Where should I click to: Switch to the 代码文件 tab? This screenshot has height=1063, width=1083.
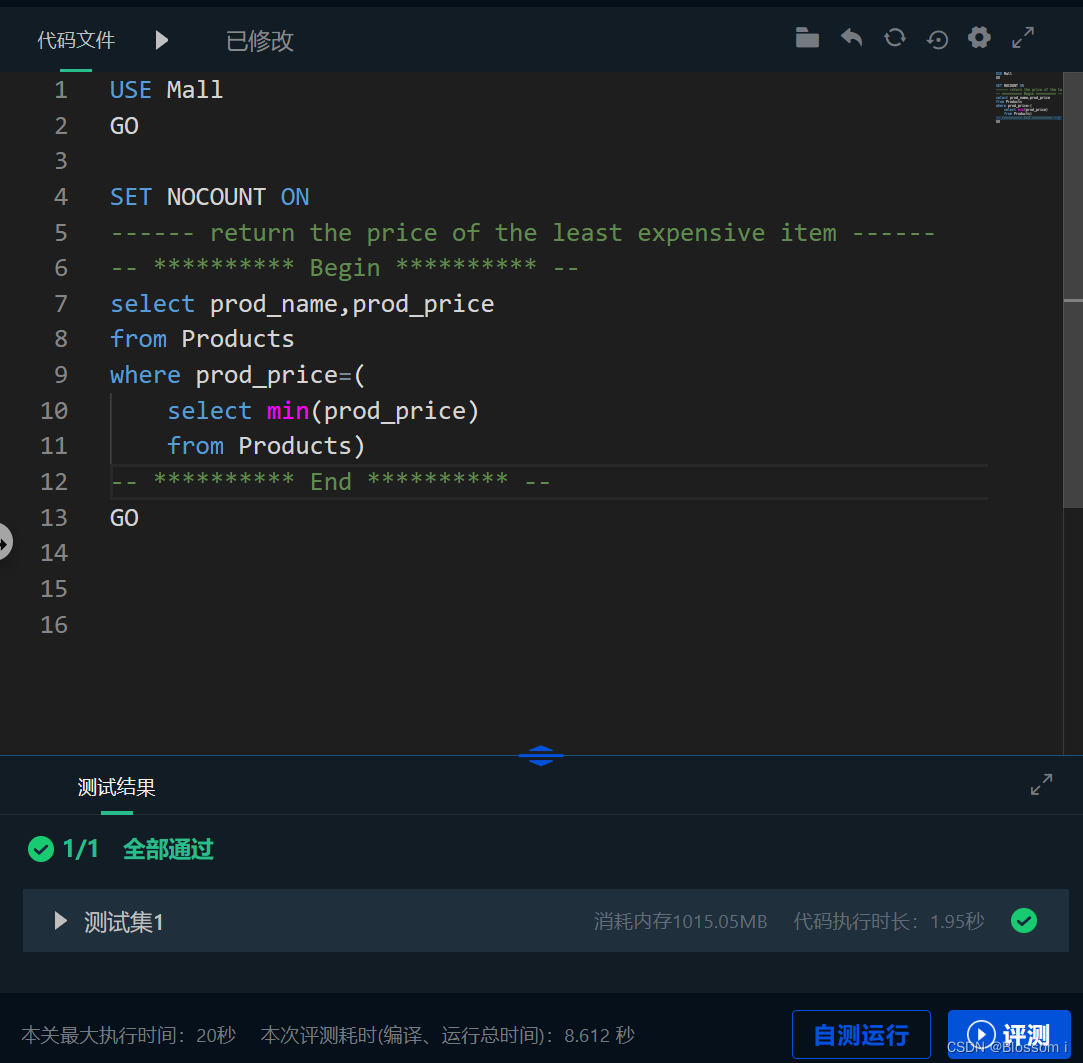(x=75, y=40)
